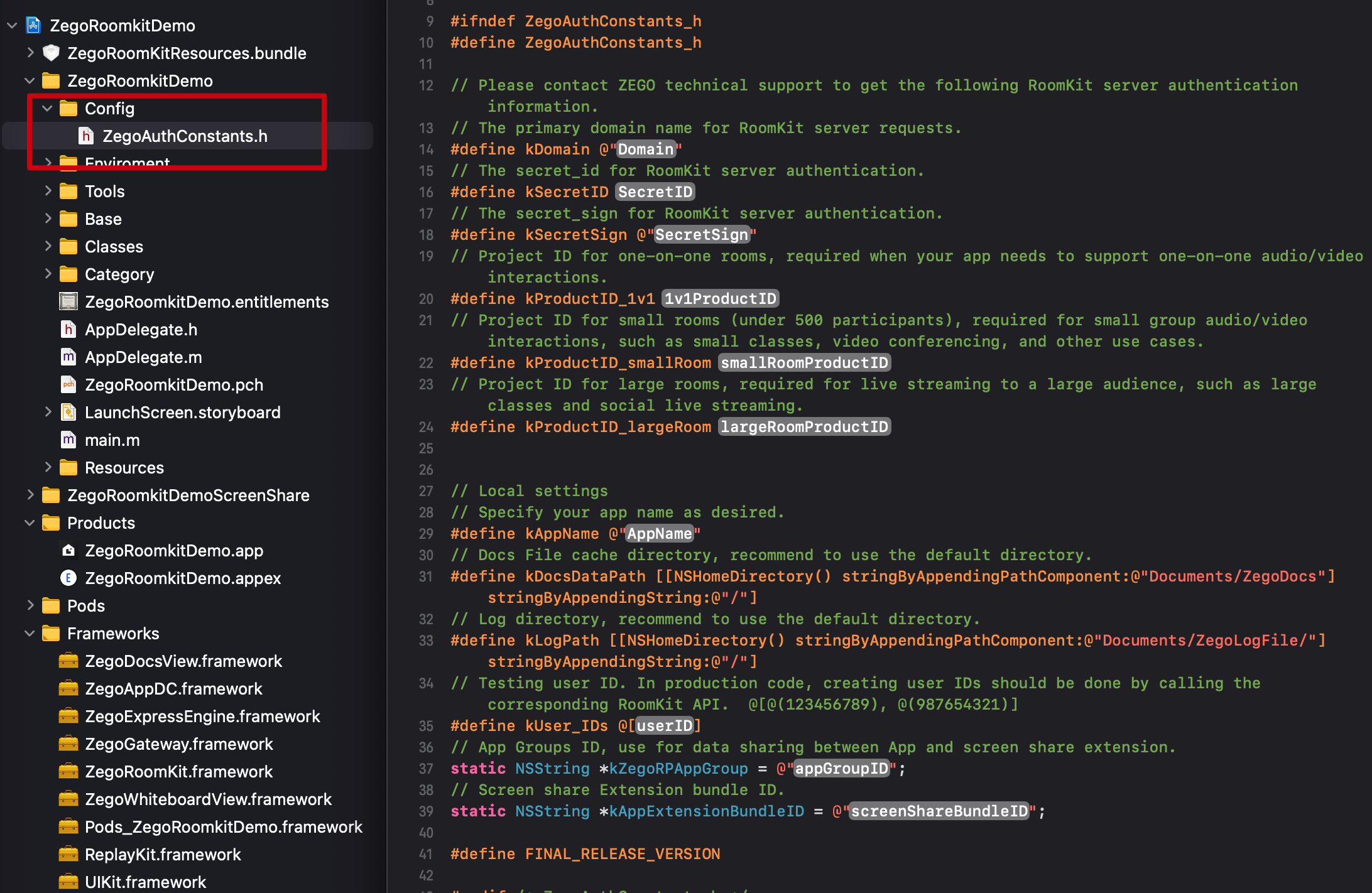1372x893 pixels.
Task: Select ZegoRoomkitDemo.entitlements file
Action: [207, 302]
